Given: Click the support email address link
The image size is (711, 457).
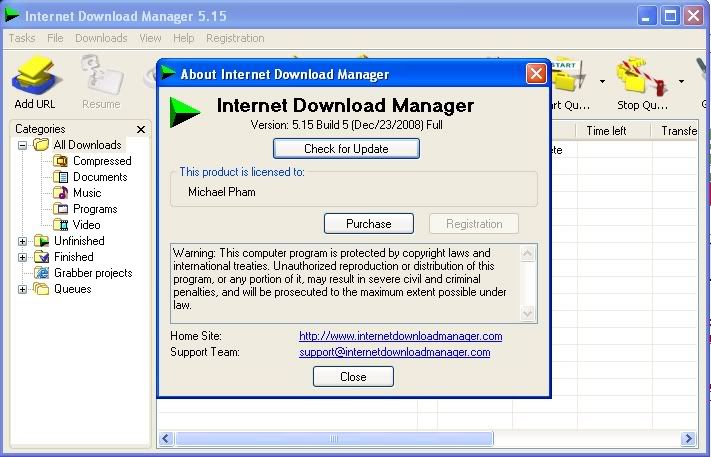Looking at the screenshot, I should point(394,352).
